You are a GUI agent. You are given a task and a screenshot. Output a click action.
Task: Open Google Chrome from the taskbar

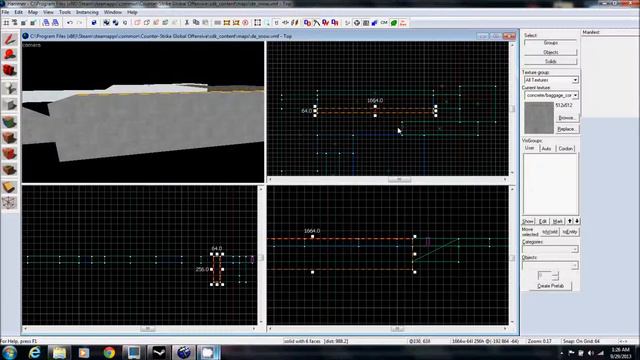point(109,353)
